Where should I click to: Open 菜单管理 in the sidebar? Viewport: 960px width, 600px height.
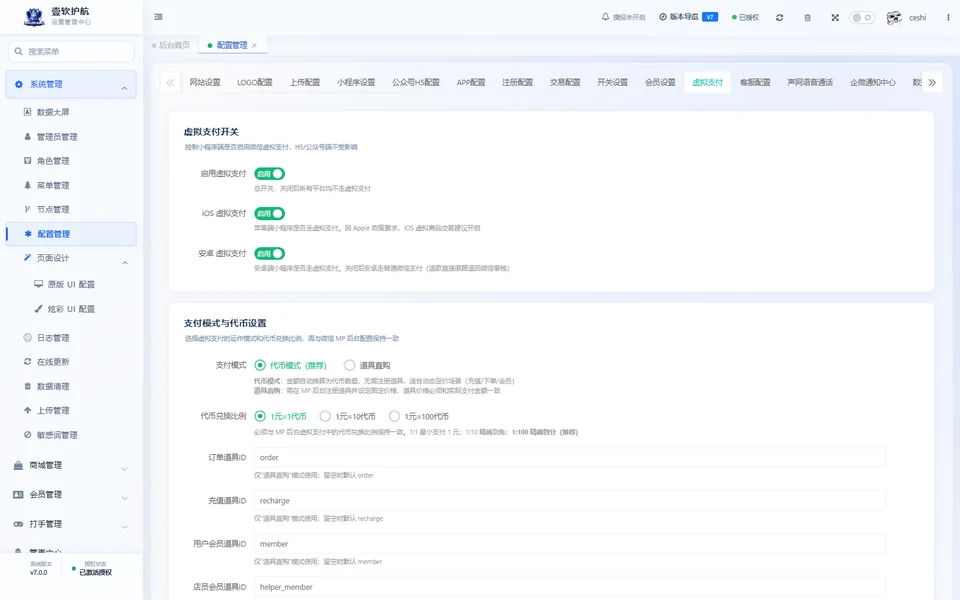click(x=53, y=186)
